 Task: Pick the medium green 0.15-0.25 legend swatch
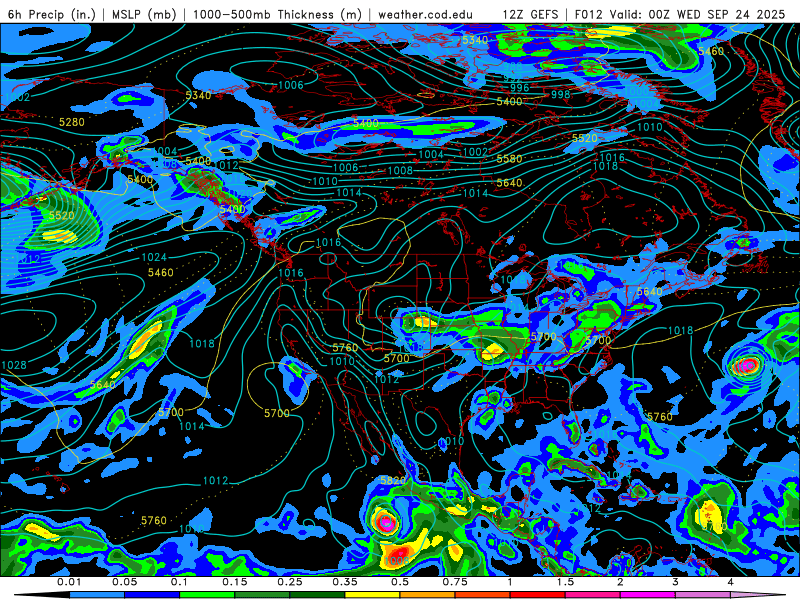tap(262, 595)
